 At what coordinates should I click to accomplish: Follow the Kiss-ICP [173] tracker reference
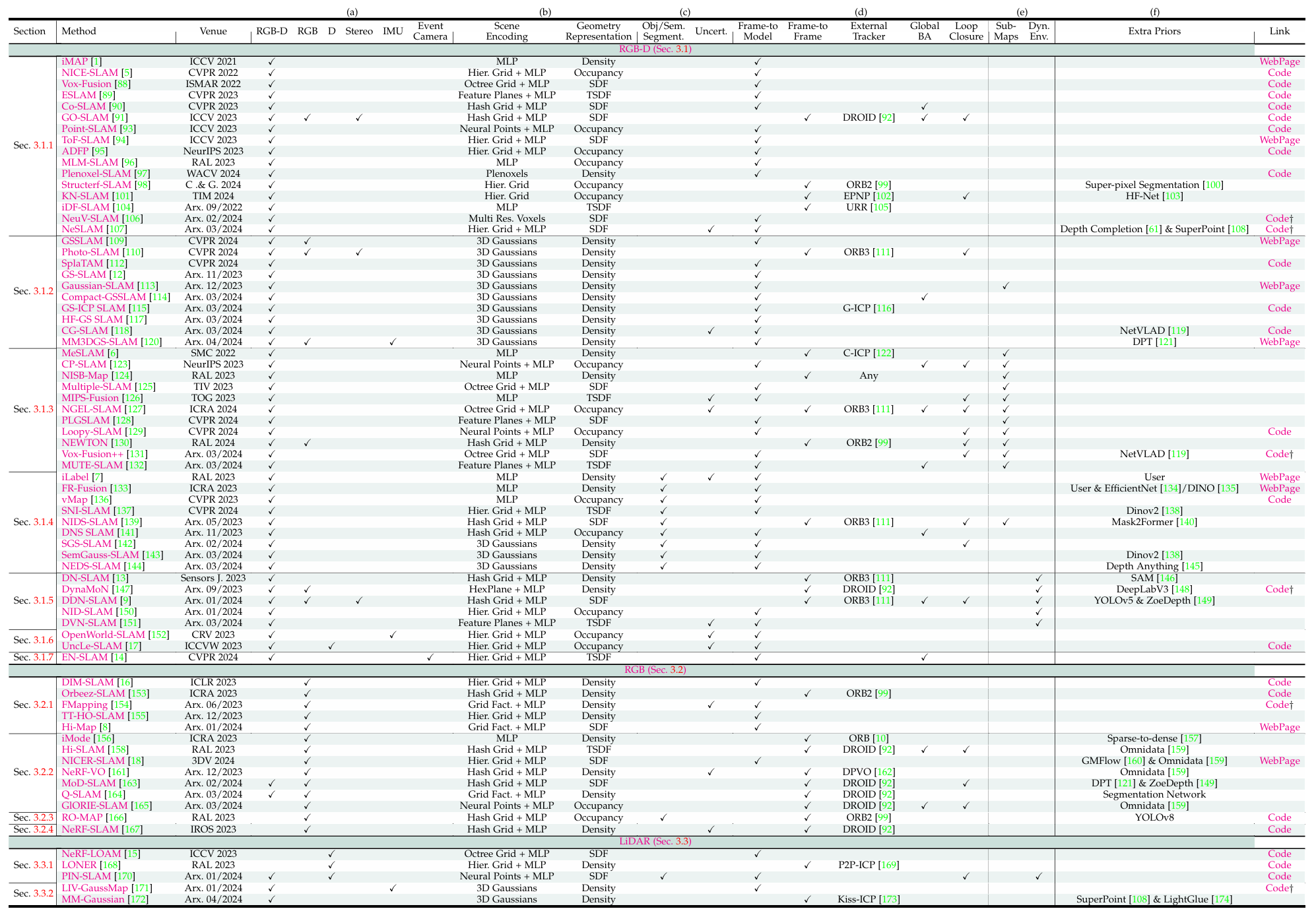click(x=869, y=899)
